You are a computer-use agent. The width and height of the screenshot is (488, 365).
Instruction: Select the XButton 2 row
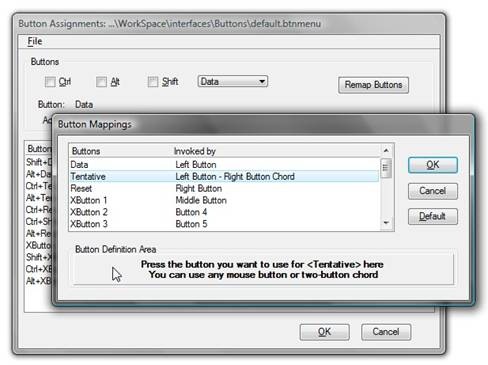coord(224,212)
